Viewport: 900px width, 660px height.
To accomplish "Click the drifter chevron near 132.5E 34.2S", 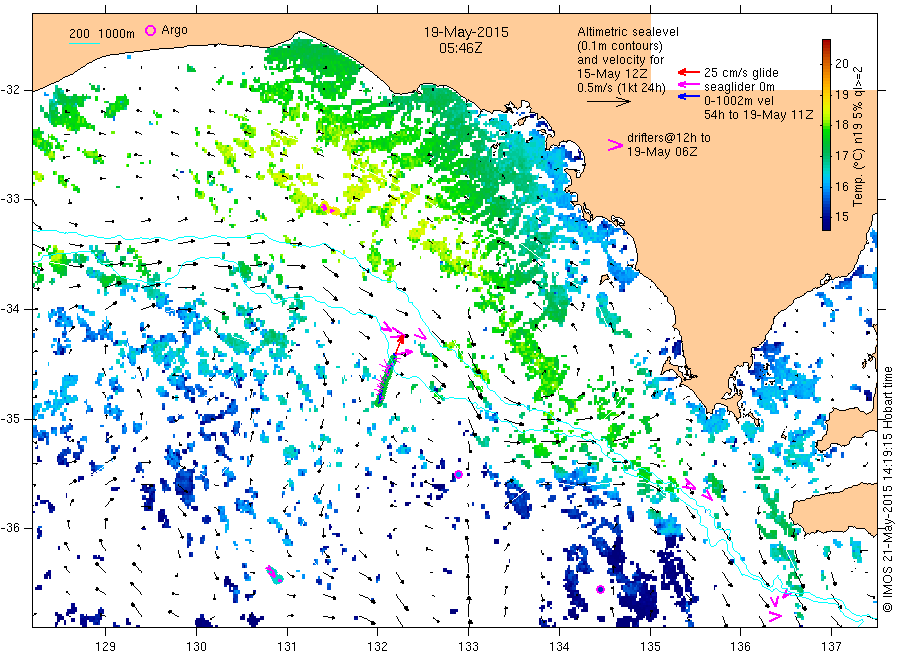I will (421, 333).
